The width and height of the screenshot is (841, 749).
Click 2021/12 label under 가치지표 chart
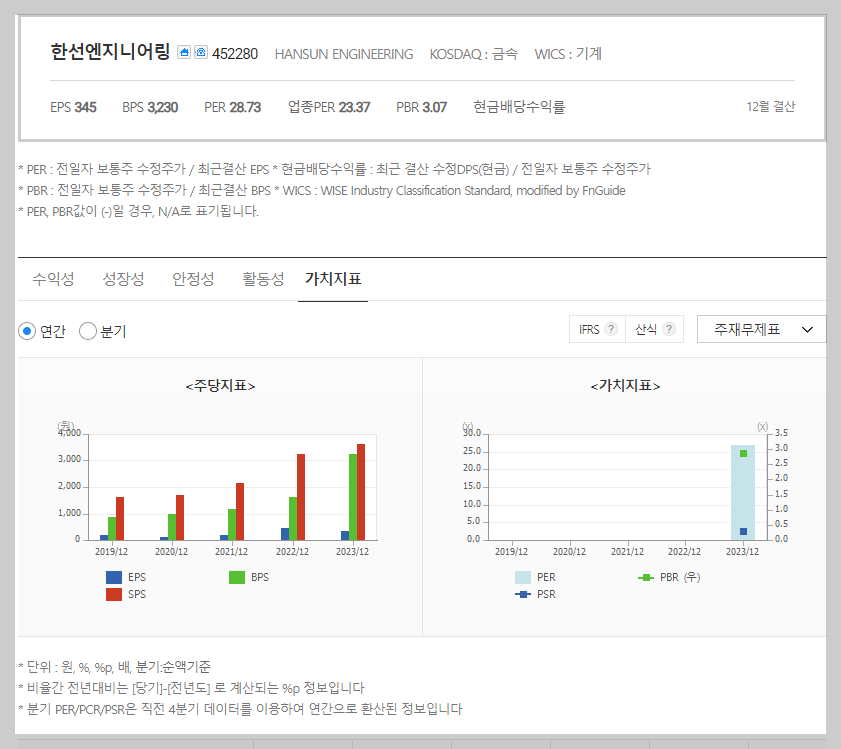tap(628, 552)
